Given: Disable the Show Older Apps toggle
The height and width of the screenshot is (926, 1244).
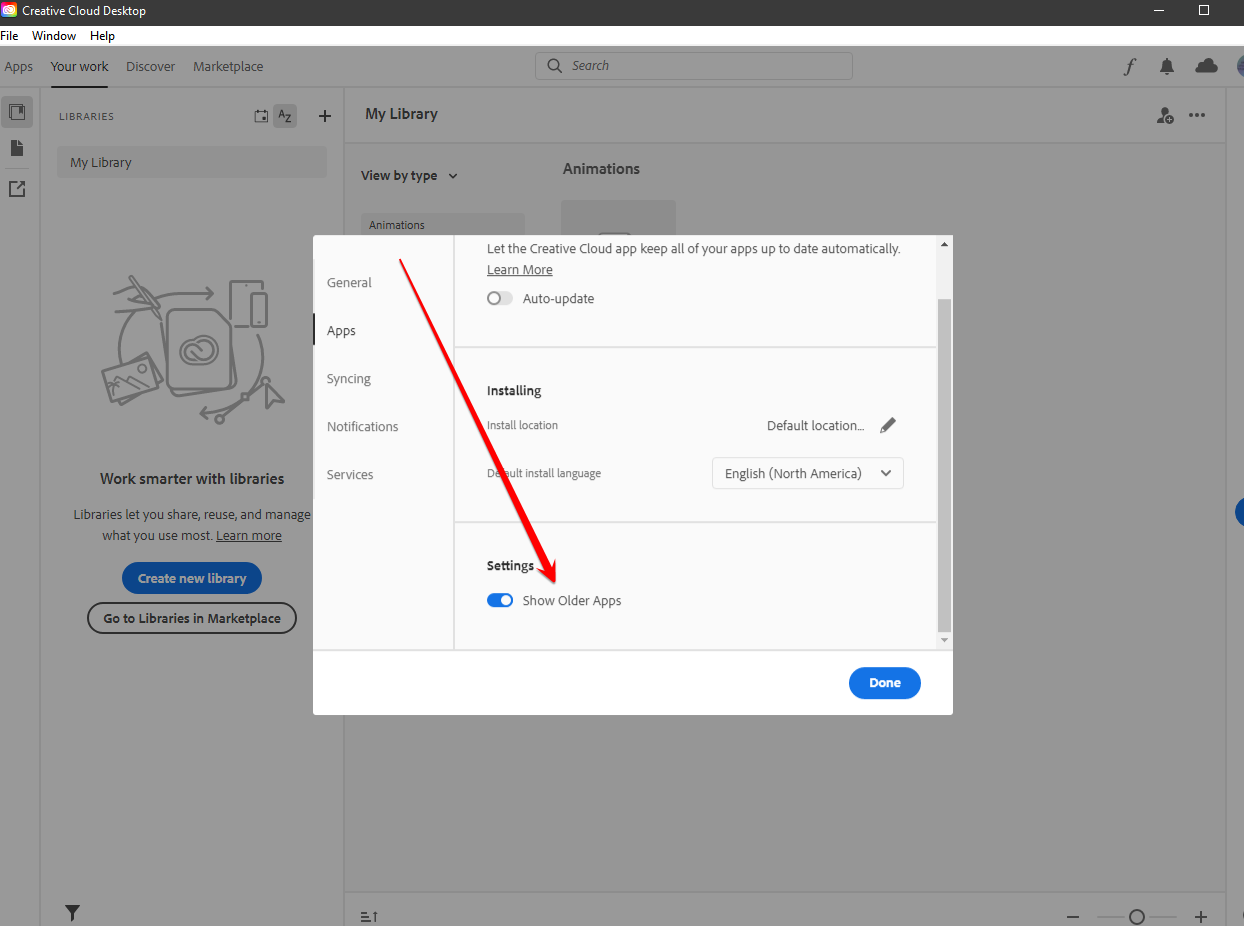Looking at the screenshot, I should (499, 600).
